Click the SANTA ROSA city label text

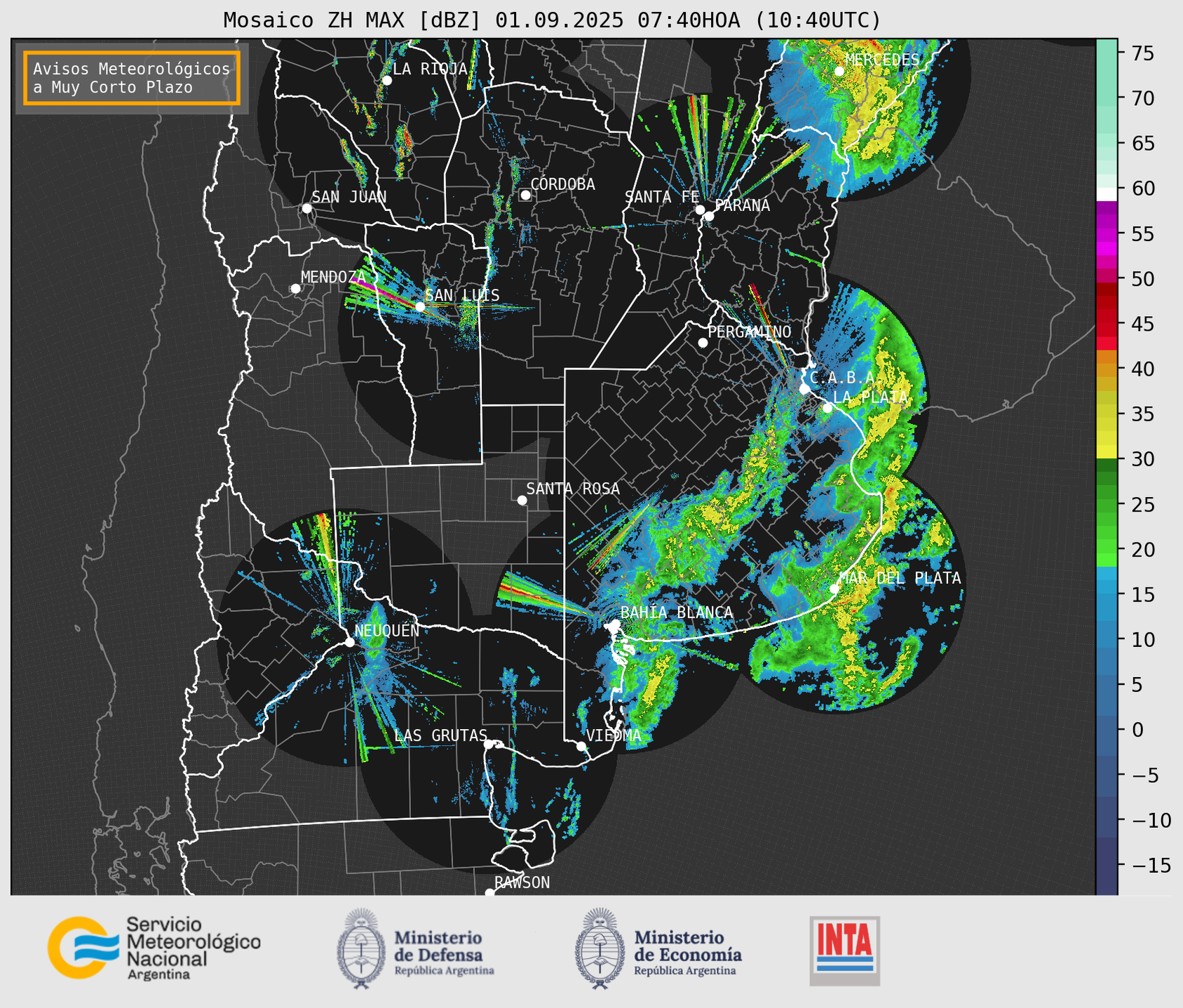coord(573,489)
